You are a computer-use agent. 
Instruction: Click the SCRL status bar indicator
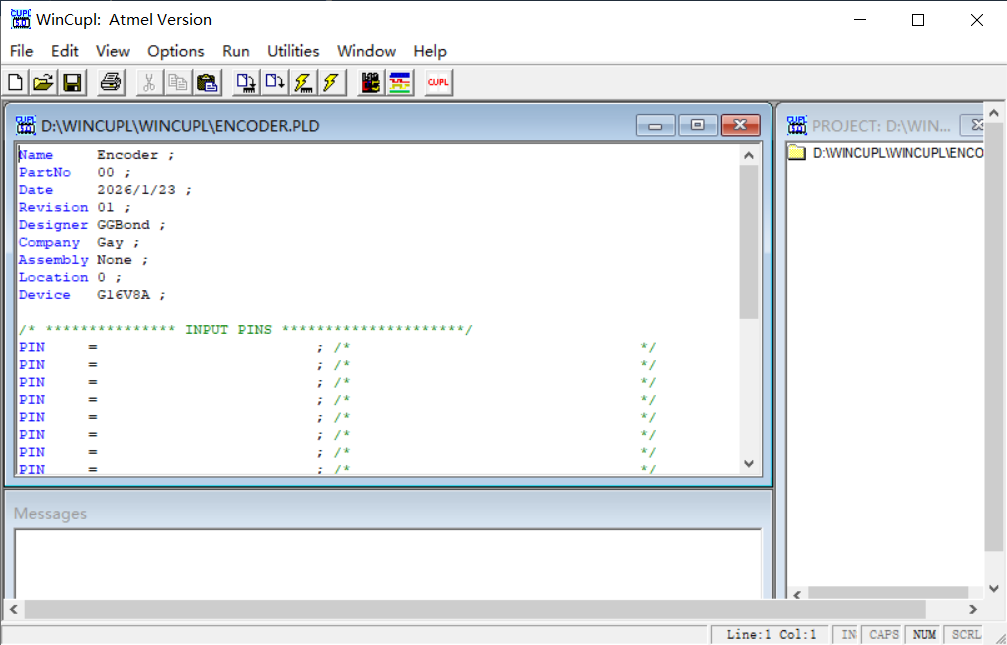pyautogui.click(x=966, y=635)
